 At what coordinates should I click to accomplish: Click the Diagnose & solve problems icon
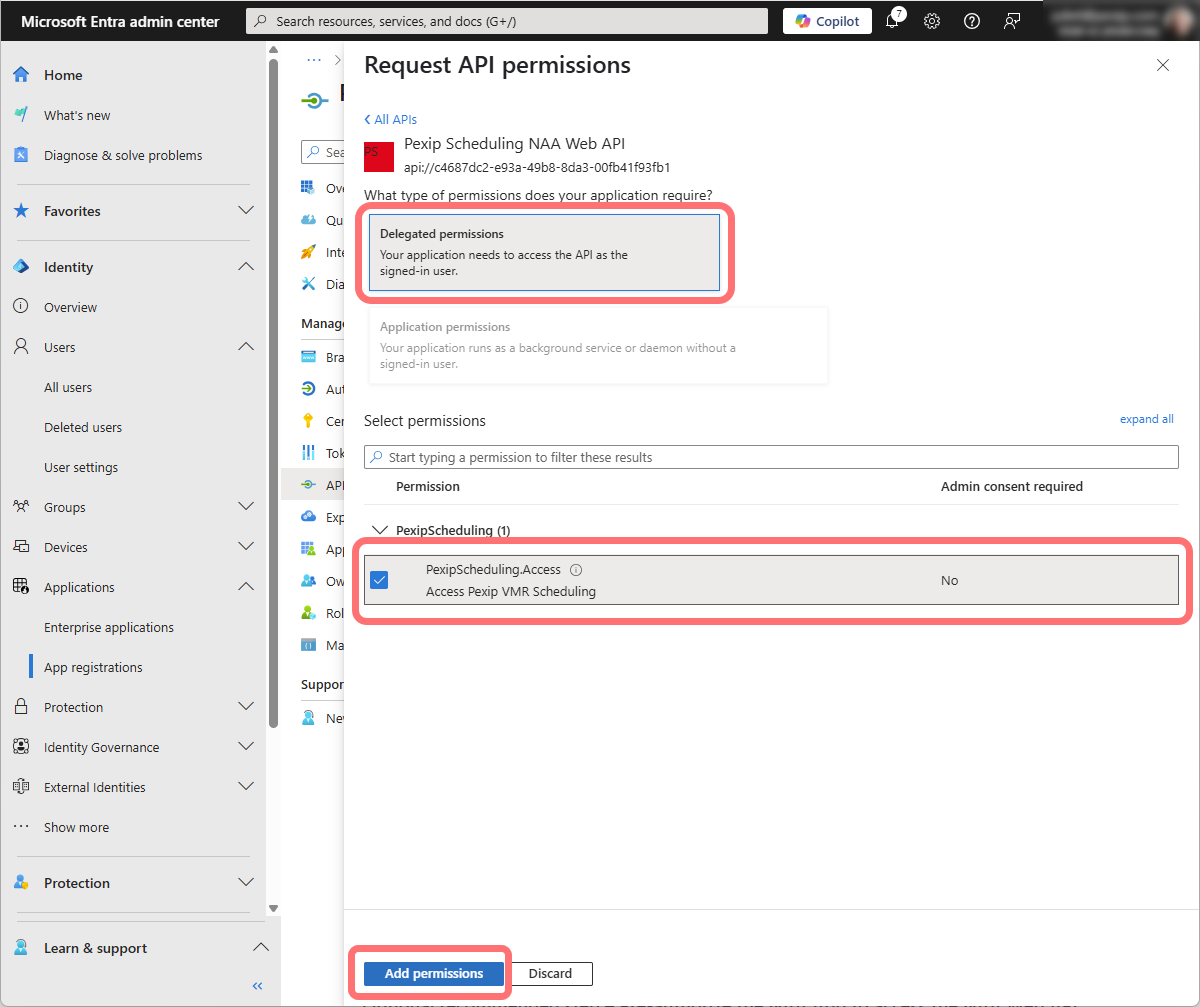point(21,155)
